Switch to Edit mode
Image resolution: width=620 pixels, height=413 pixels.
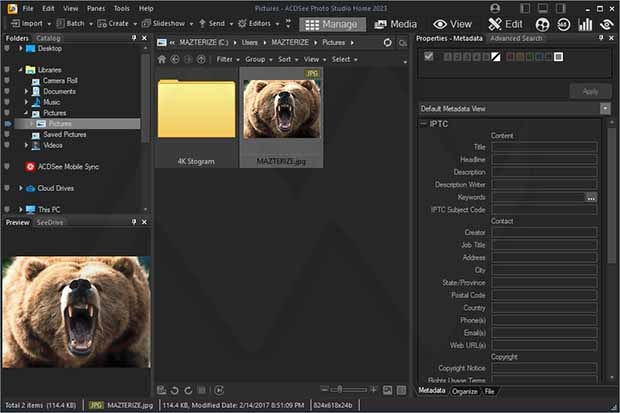[505, 25]
